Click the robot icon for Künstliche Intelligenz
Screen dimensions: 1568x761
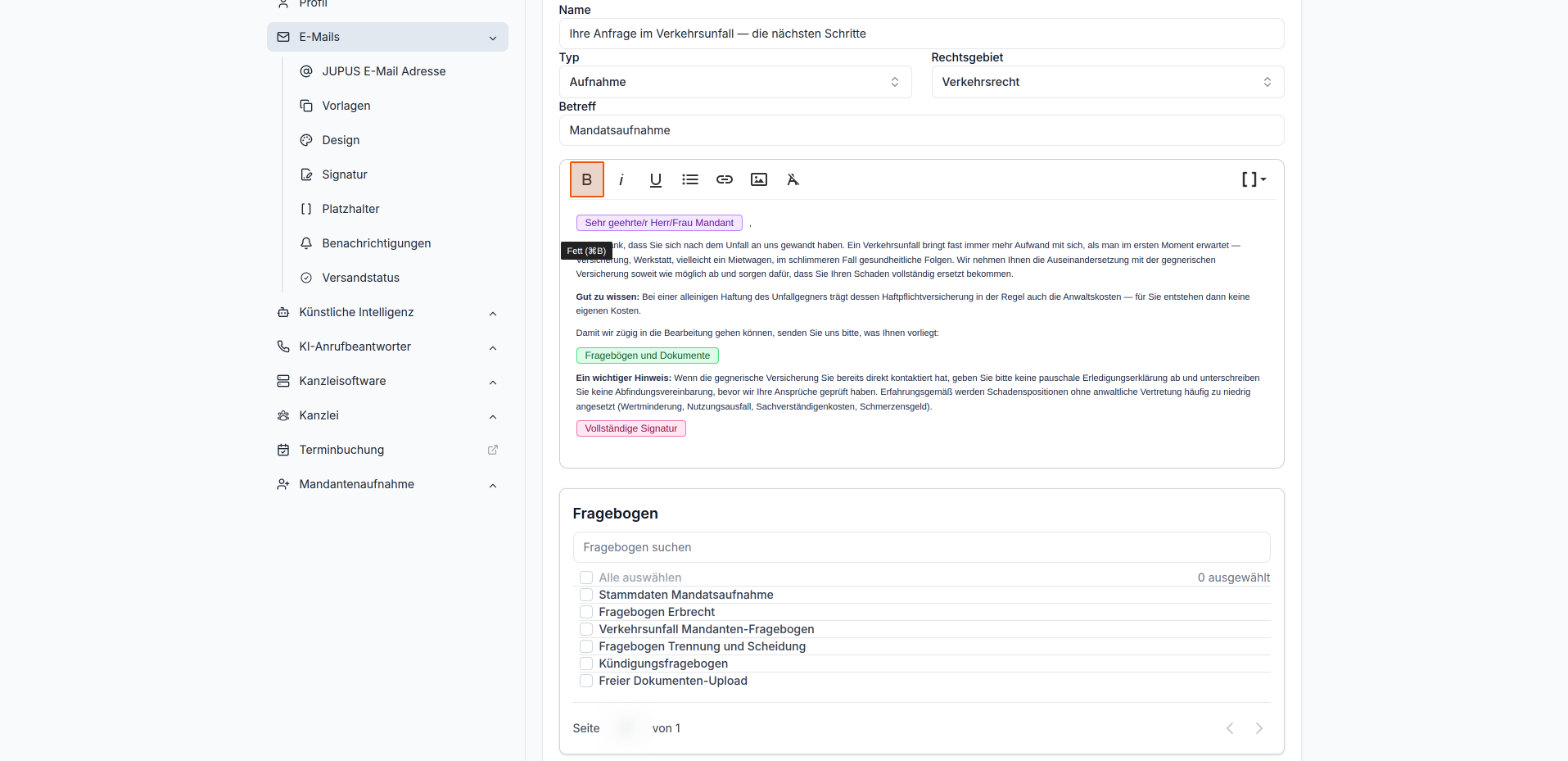pos(283,312)
